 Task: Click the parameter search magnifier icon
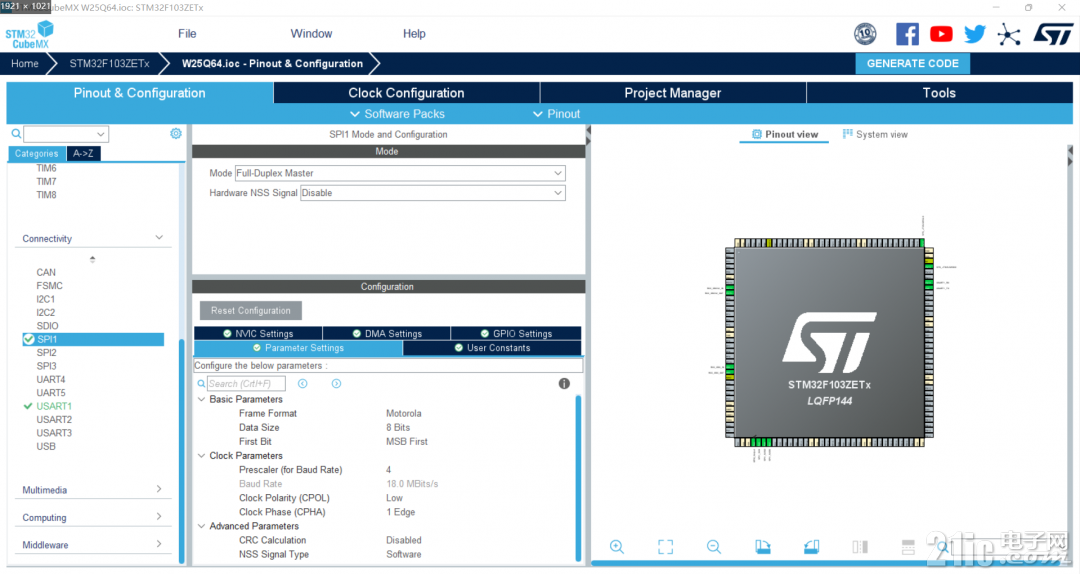(201, 384)
